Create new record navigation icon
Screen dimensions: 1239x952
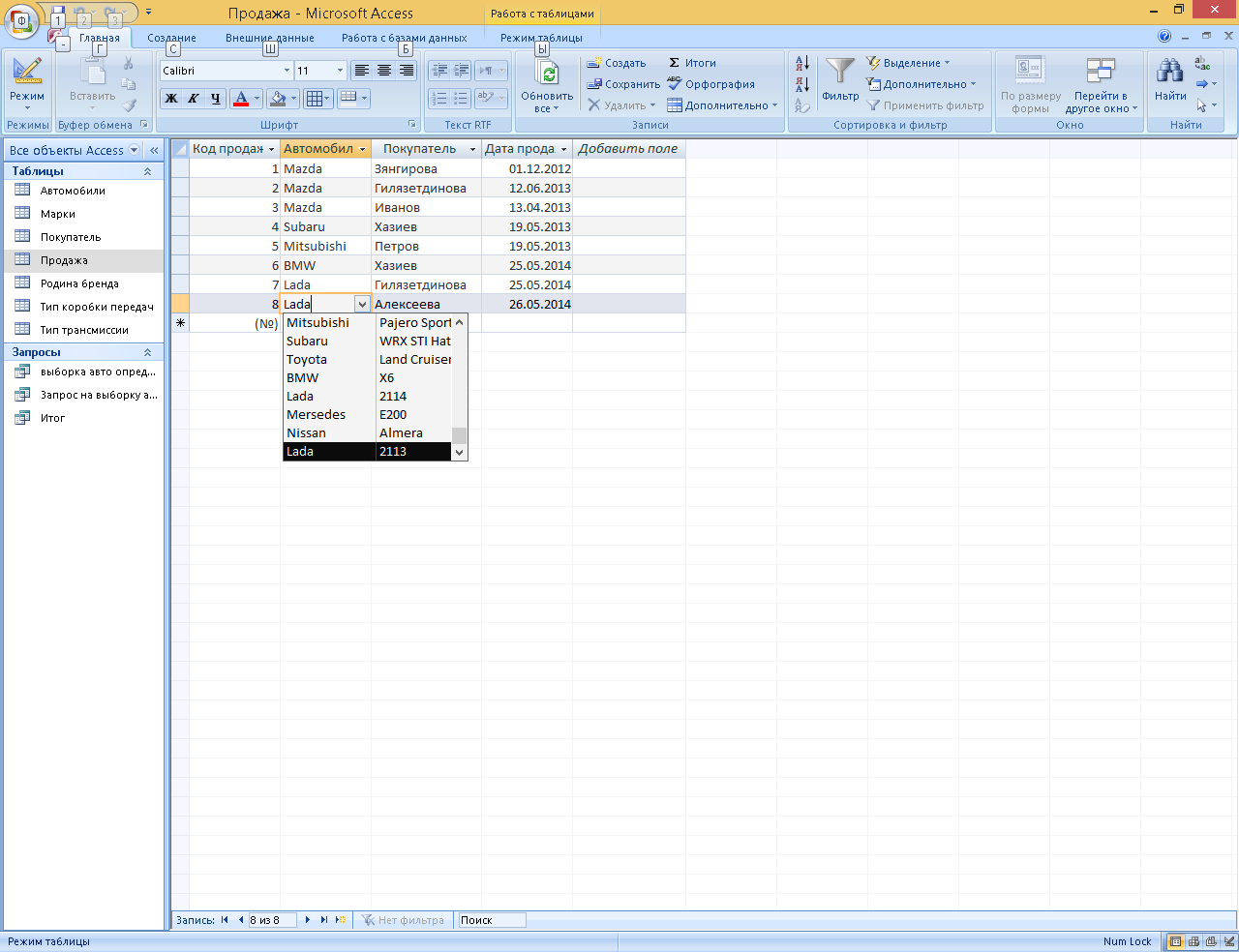340,920
